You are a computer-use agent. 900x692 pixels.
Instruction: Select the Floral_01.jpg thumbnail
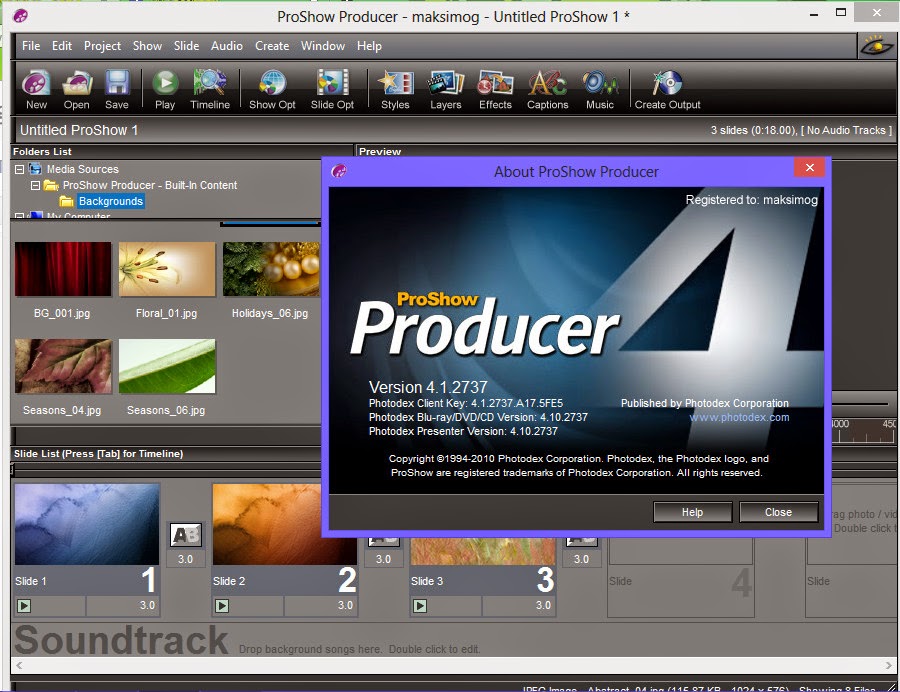click(167, 269)
